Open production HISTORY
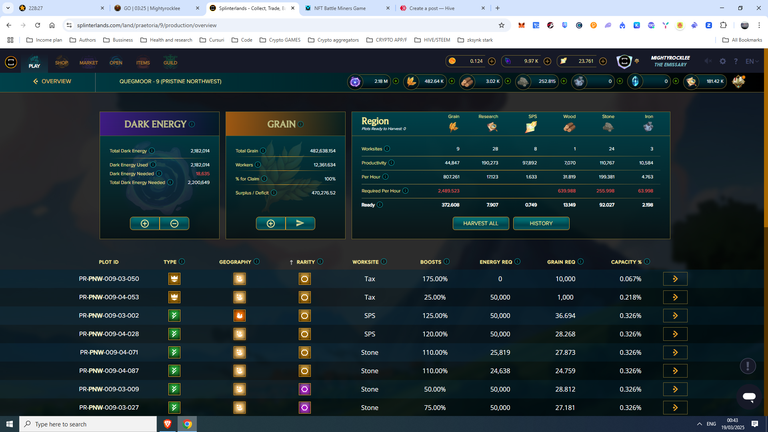Image resolution: width=768 pixels, height=432 pixels. click(x=541, y=223)
